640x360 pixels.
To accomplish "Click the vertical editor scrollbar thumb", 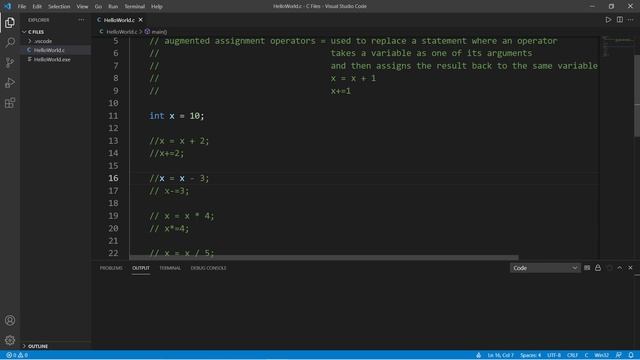I will point(637,96).
